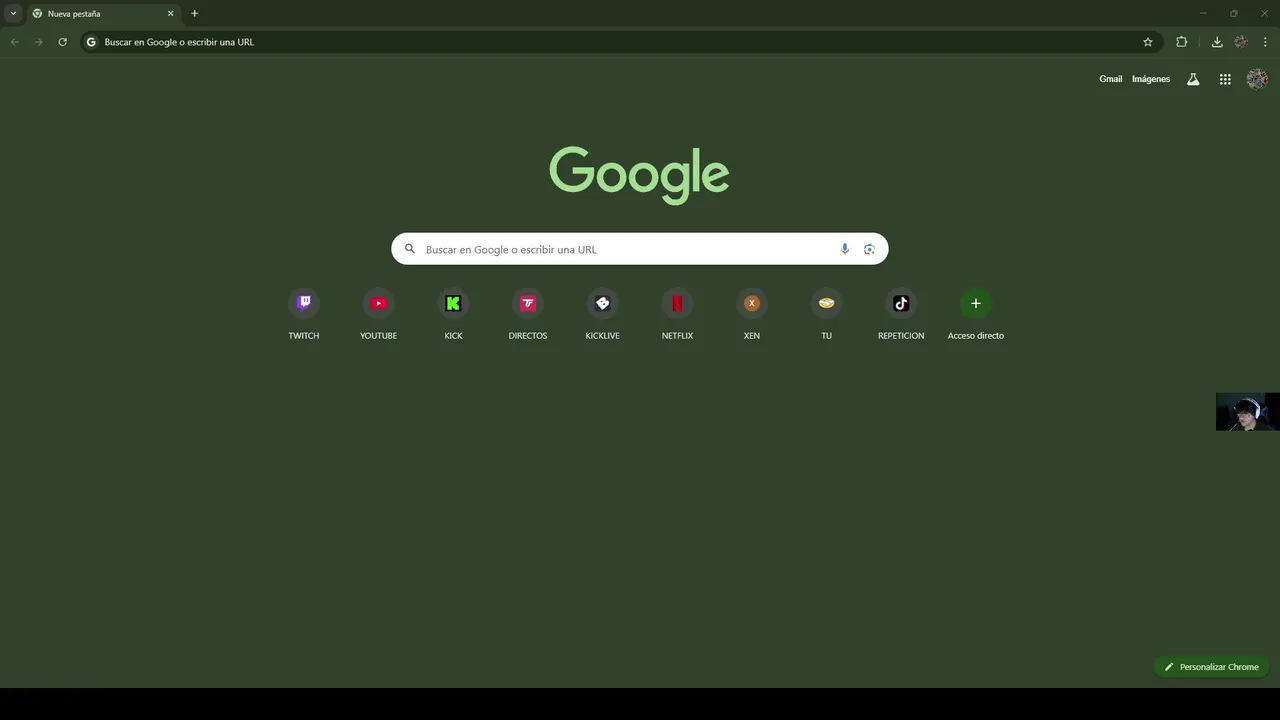The image size is (1280, 720).
Task: Open the Google account avatar
Action: (x=1257, y=79)
